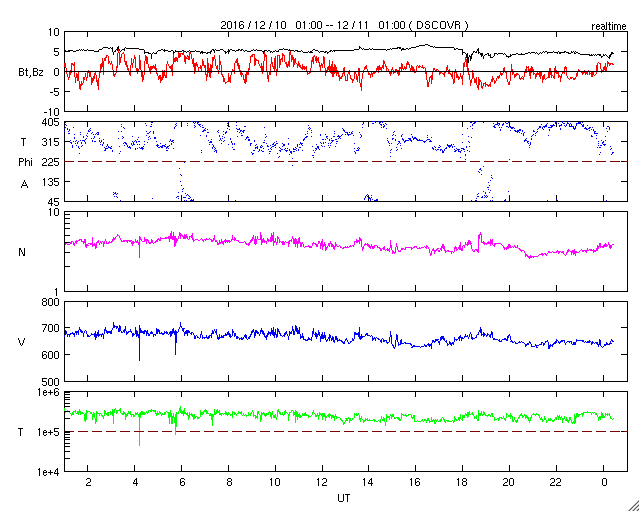
Task: Click the "4" hour label on the UT axis
Action: [135, 483]
